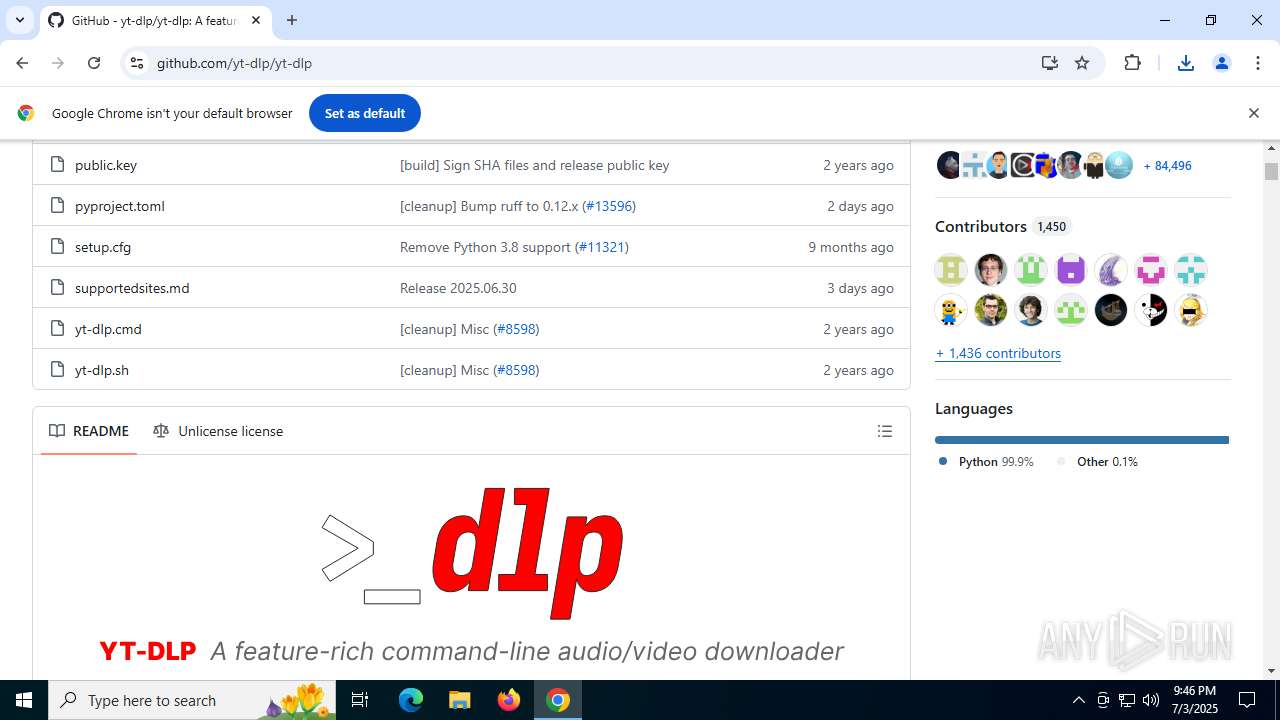Open the Windows Start menu
The height and width of the screenshot is (720, 1280).
pos(24,700)
